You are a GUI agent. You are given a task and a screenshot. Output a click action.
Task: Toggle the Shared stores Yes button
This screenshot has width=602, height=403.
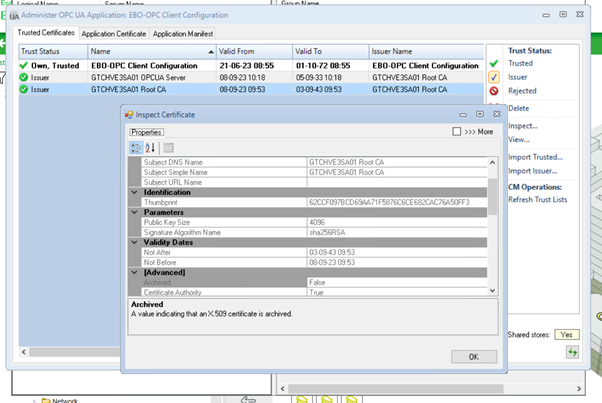pyautogui.click(x=567, y=335)
